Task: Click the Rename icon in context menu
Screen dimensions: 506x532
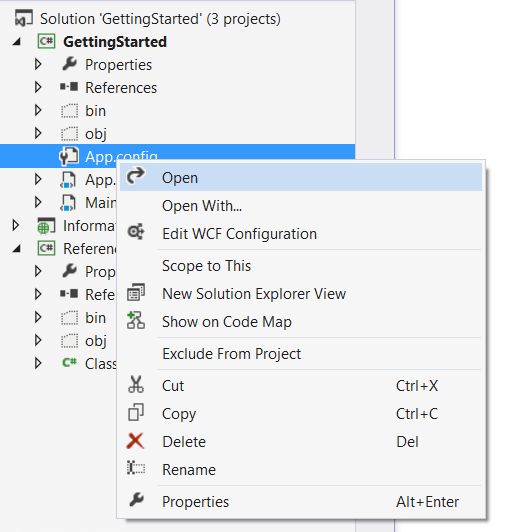Action: pyautogui.click(x=136, y=468)
